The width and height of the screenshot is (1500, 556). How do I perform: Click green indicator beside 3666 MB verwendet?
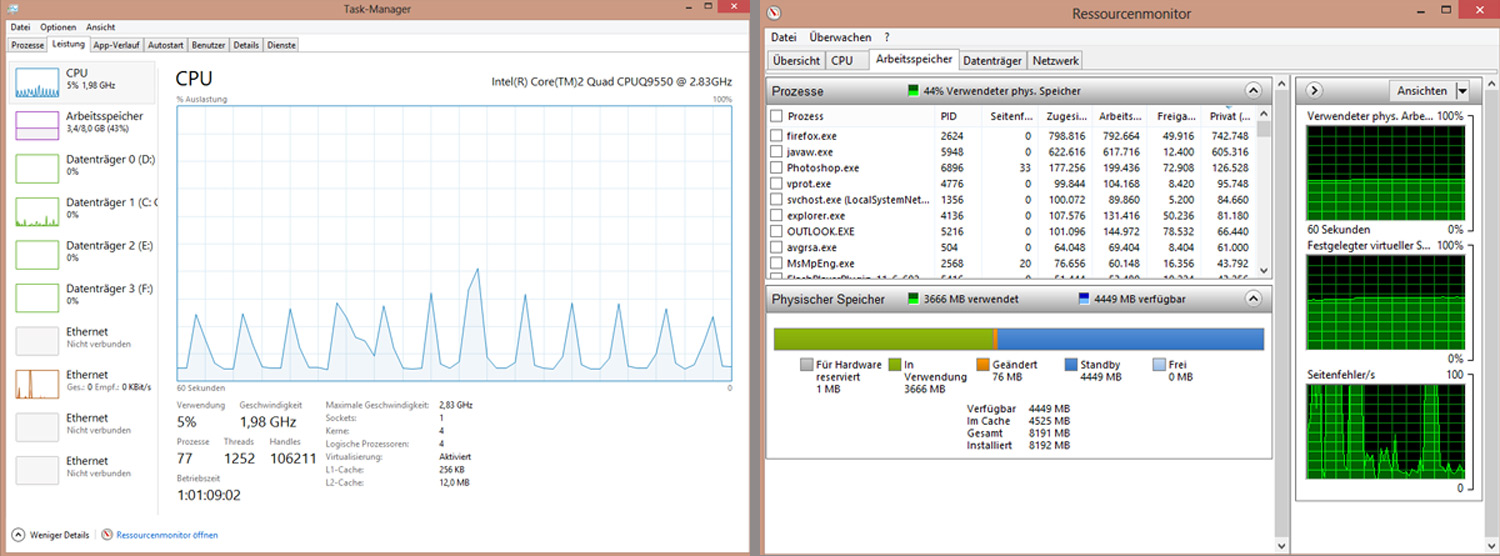tap(912, 299)
